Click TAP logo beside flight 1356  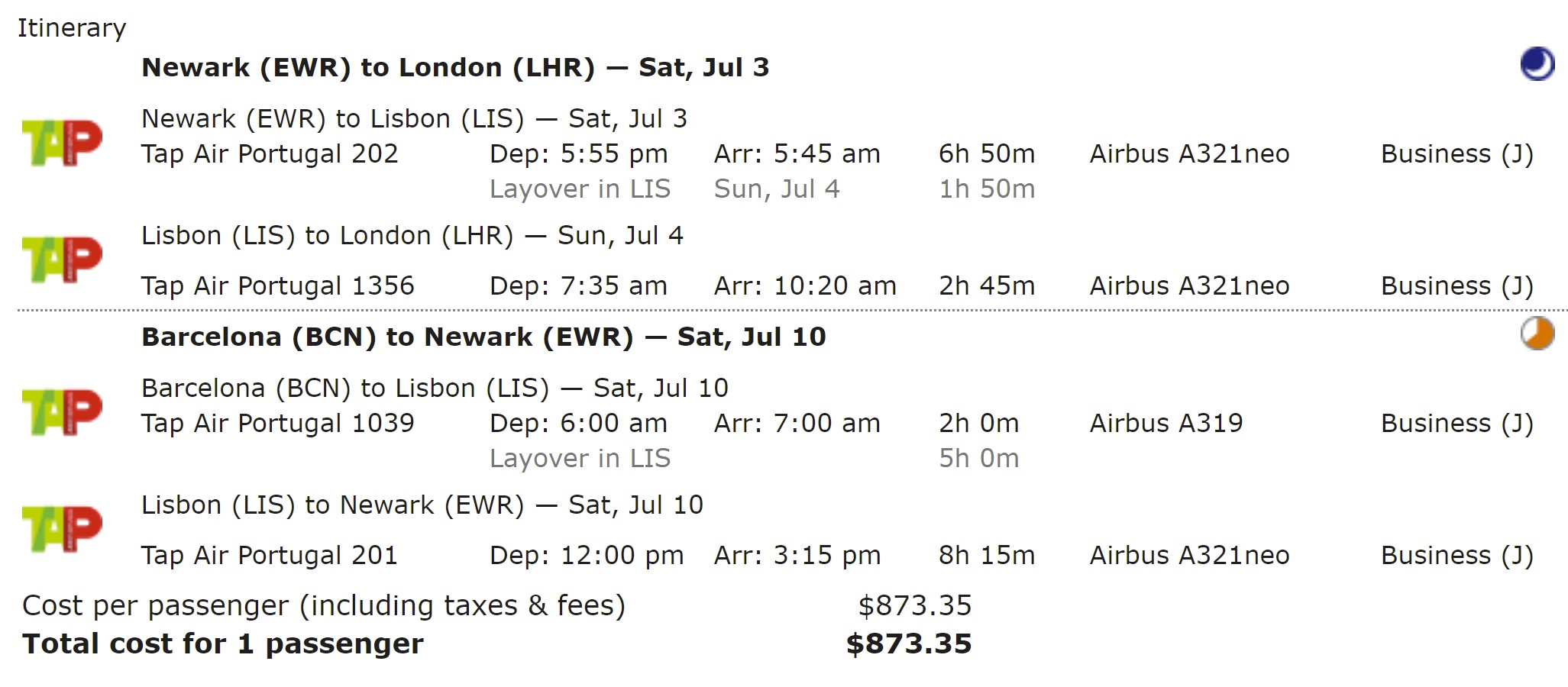(62, 260)
